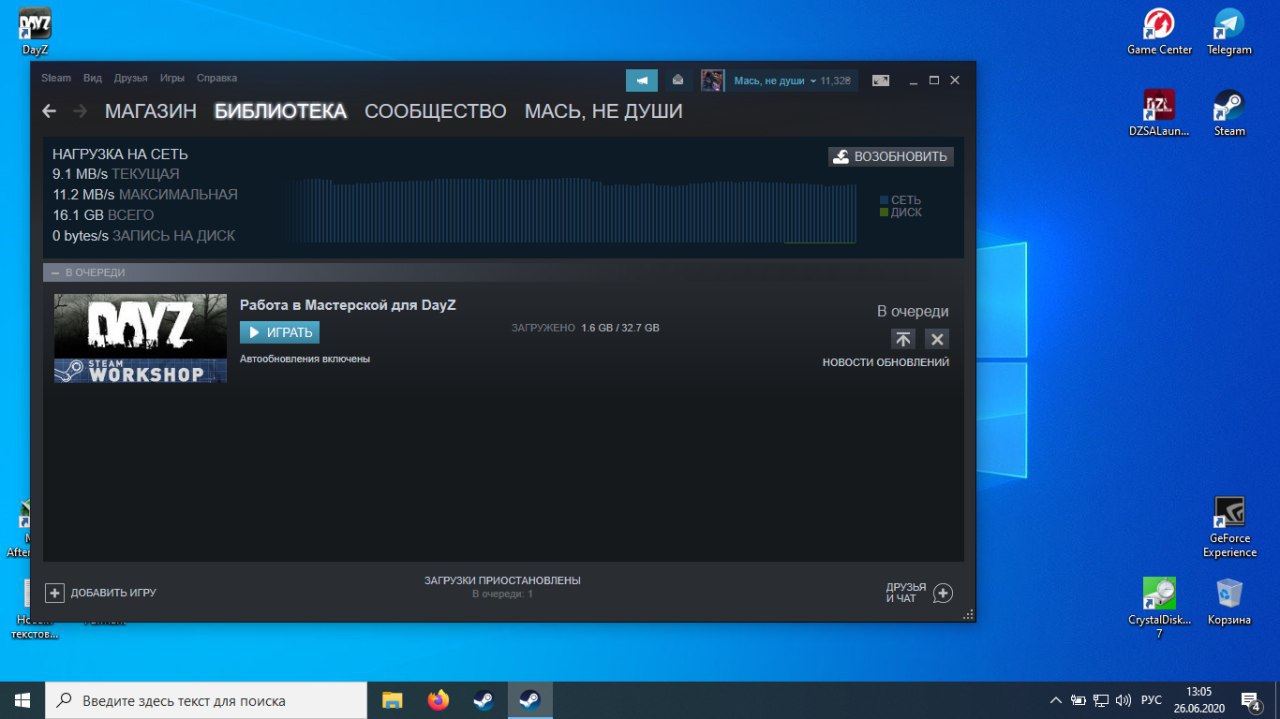Image resolution: width=1280 pixels, height=719 pixels.
Task: Click Автообновления включены text
Action: [x=305, y=358]
